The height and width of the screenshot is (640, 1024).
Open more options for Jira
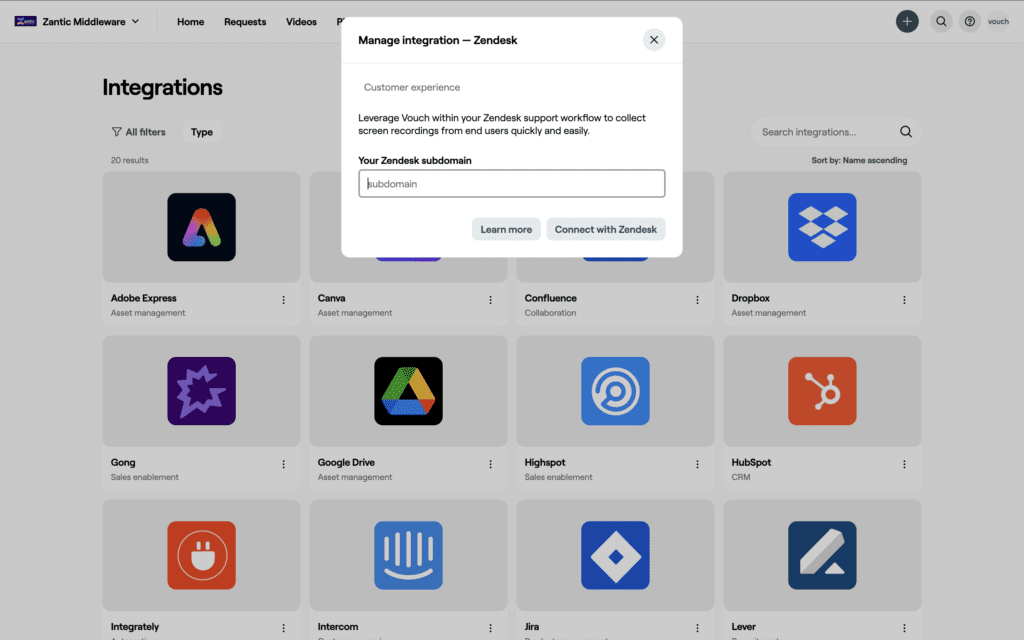click(697, 628)
